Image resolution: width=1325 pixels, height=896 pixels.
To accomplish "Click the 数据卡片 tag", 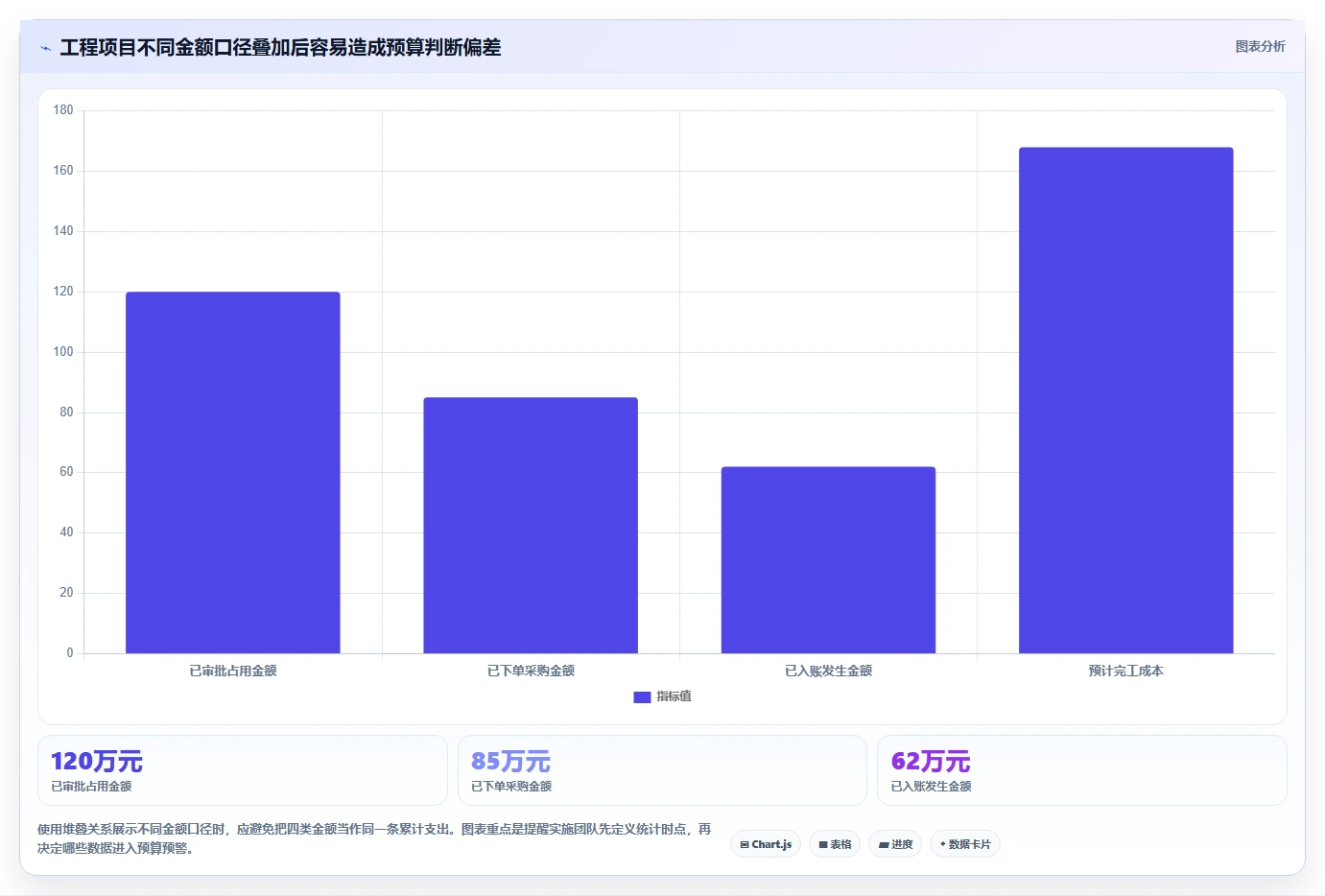I will click(965, 844).
